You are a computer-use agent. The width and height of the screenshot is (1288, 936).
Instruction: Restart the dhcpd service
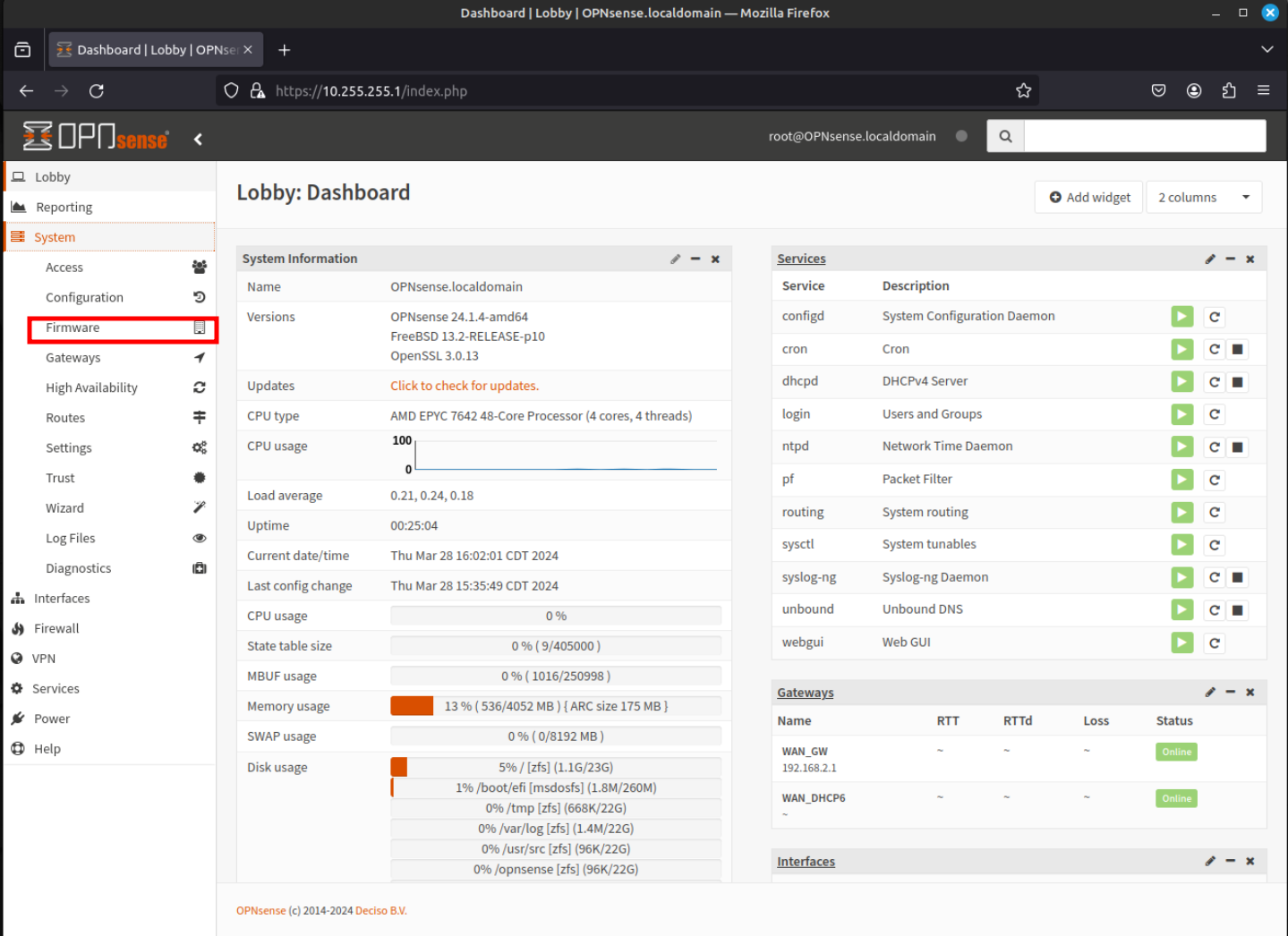click(1215, 382)
